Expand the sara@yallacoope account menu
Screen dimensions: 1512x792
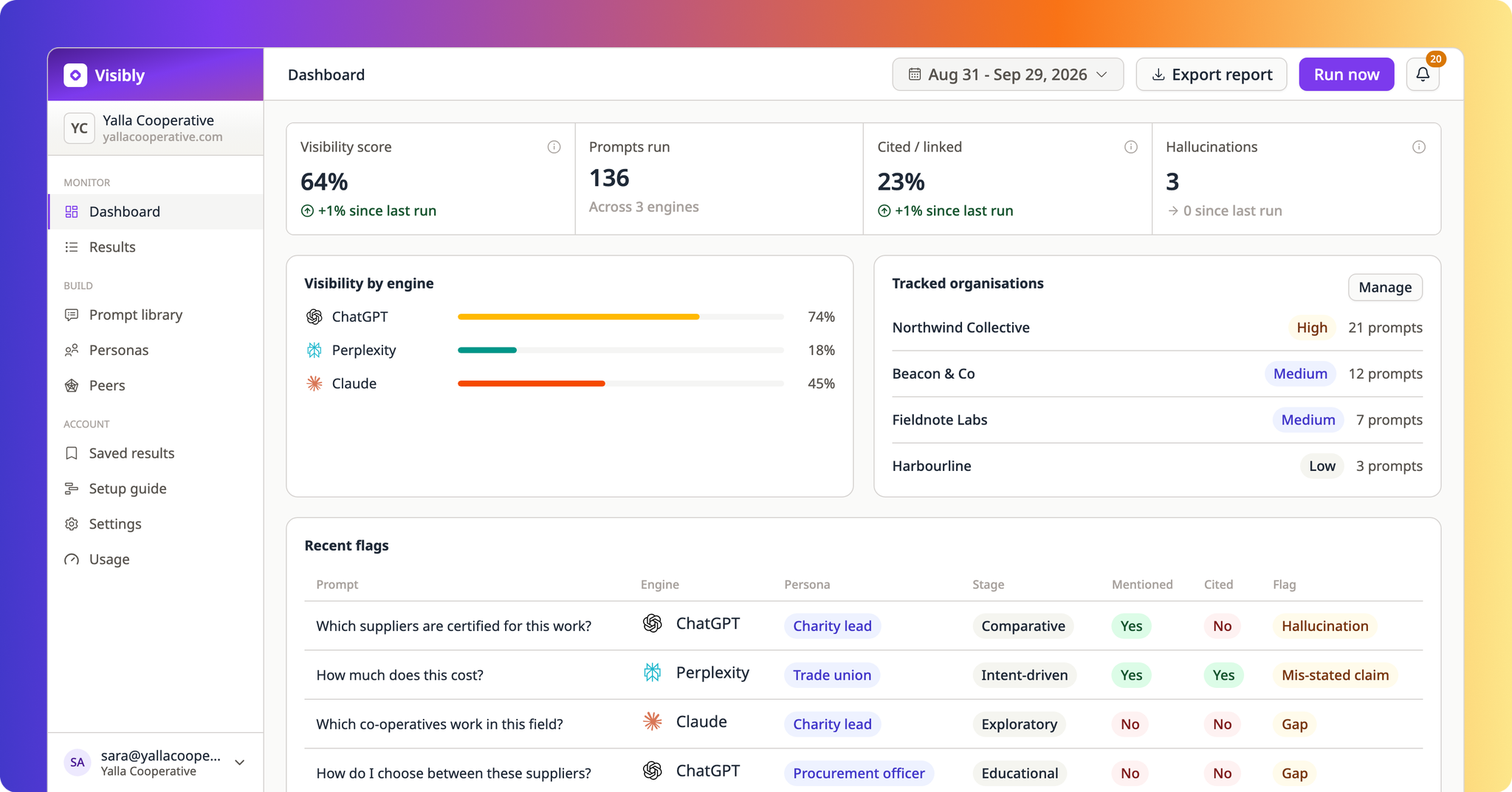tap(240, 762)
